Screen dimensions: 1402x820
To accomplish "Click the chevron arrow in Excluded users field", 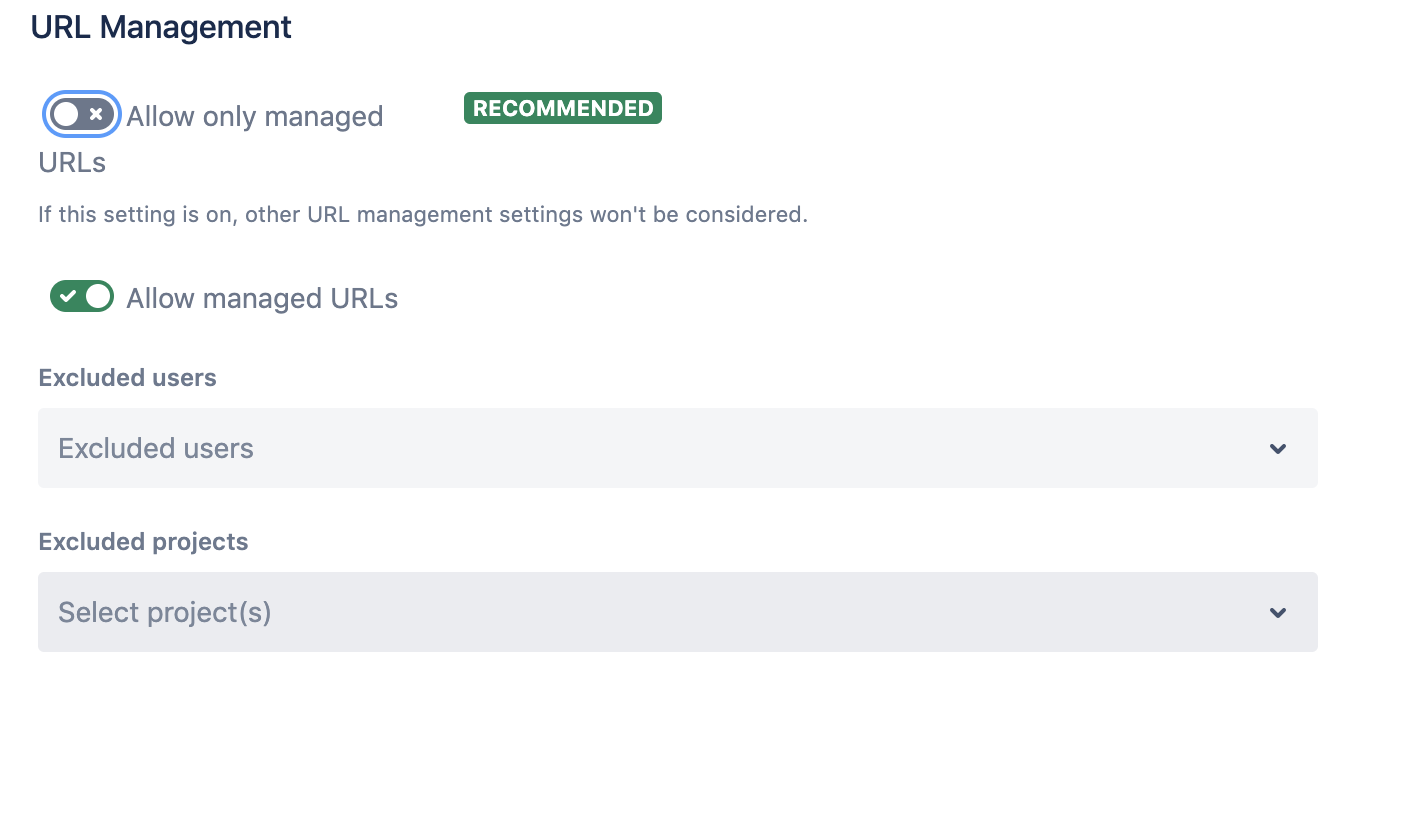I will point(1277,449).
